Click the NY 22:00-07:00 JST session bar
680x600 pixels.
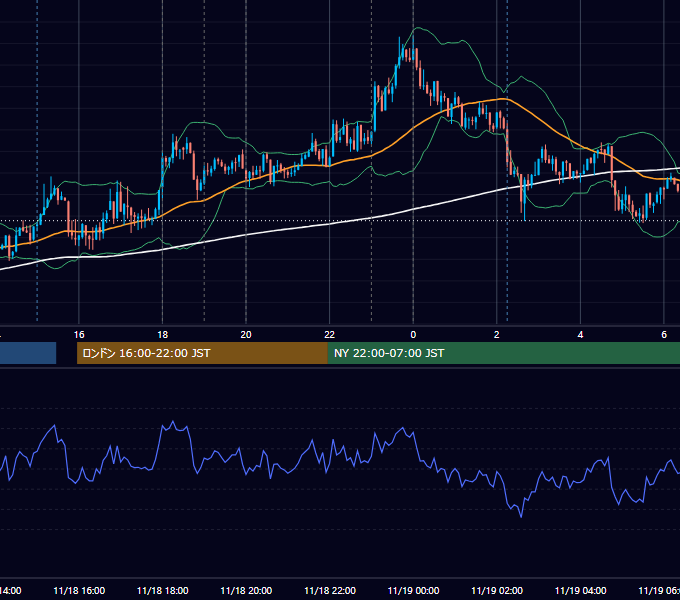pos(503,353)
